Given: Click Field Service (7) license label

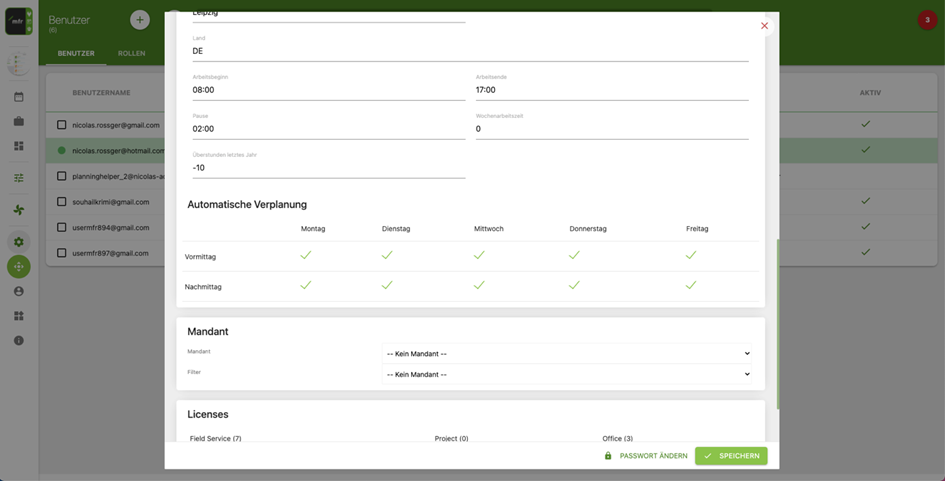Looking at the screenshot, I should click(215, 438).
